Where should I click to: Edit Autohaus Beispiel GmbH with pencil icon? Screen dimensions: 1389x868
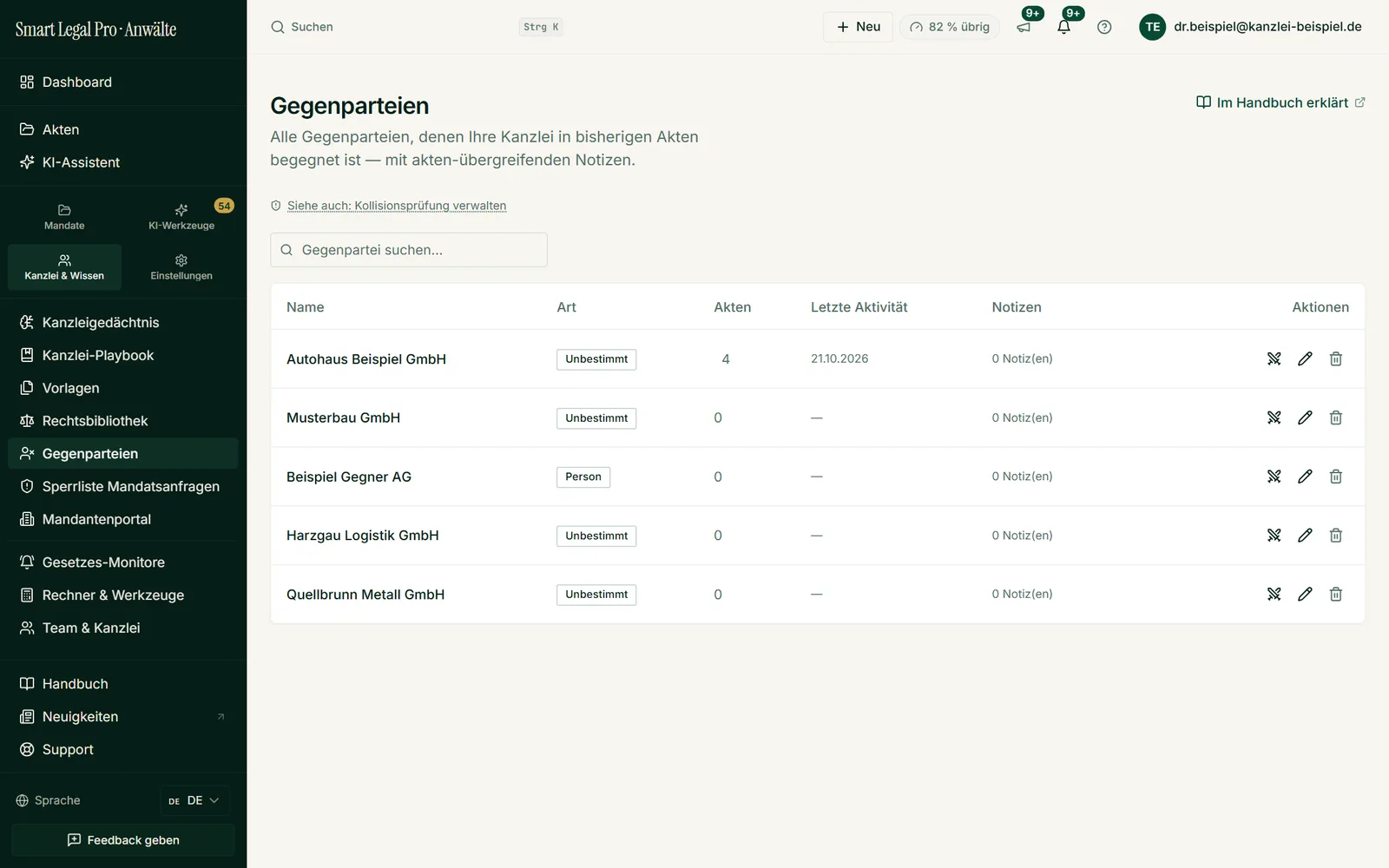(x=1305, y=358)
